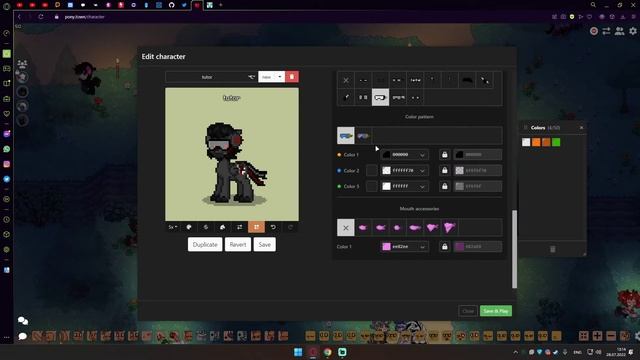Redo the character edit

(290, 227)
